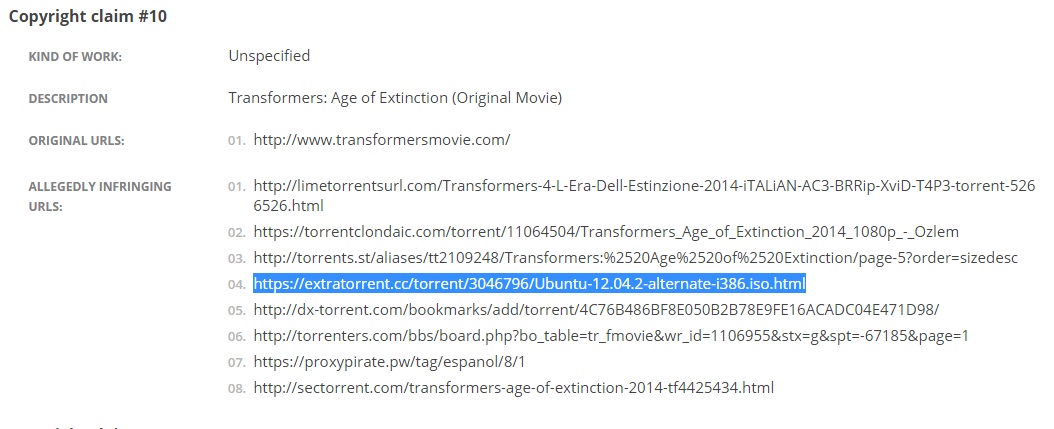Click the Copyright claim #10 heading
Viewport: 1054px width, 429px height.
point(87,17)
